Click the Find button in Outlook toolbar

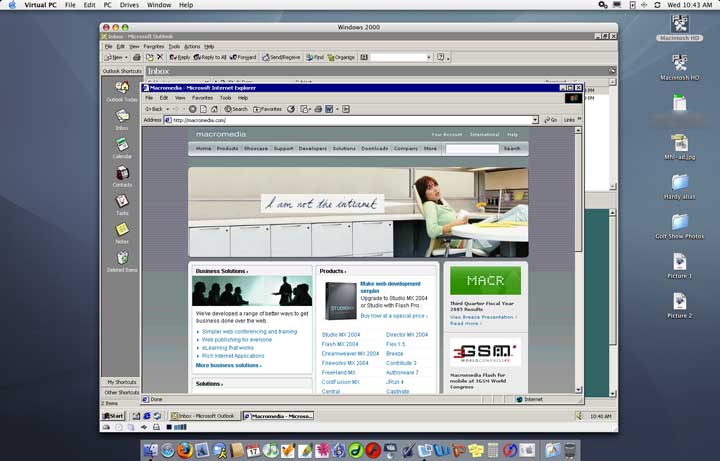click(315, 57)
